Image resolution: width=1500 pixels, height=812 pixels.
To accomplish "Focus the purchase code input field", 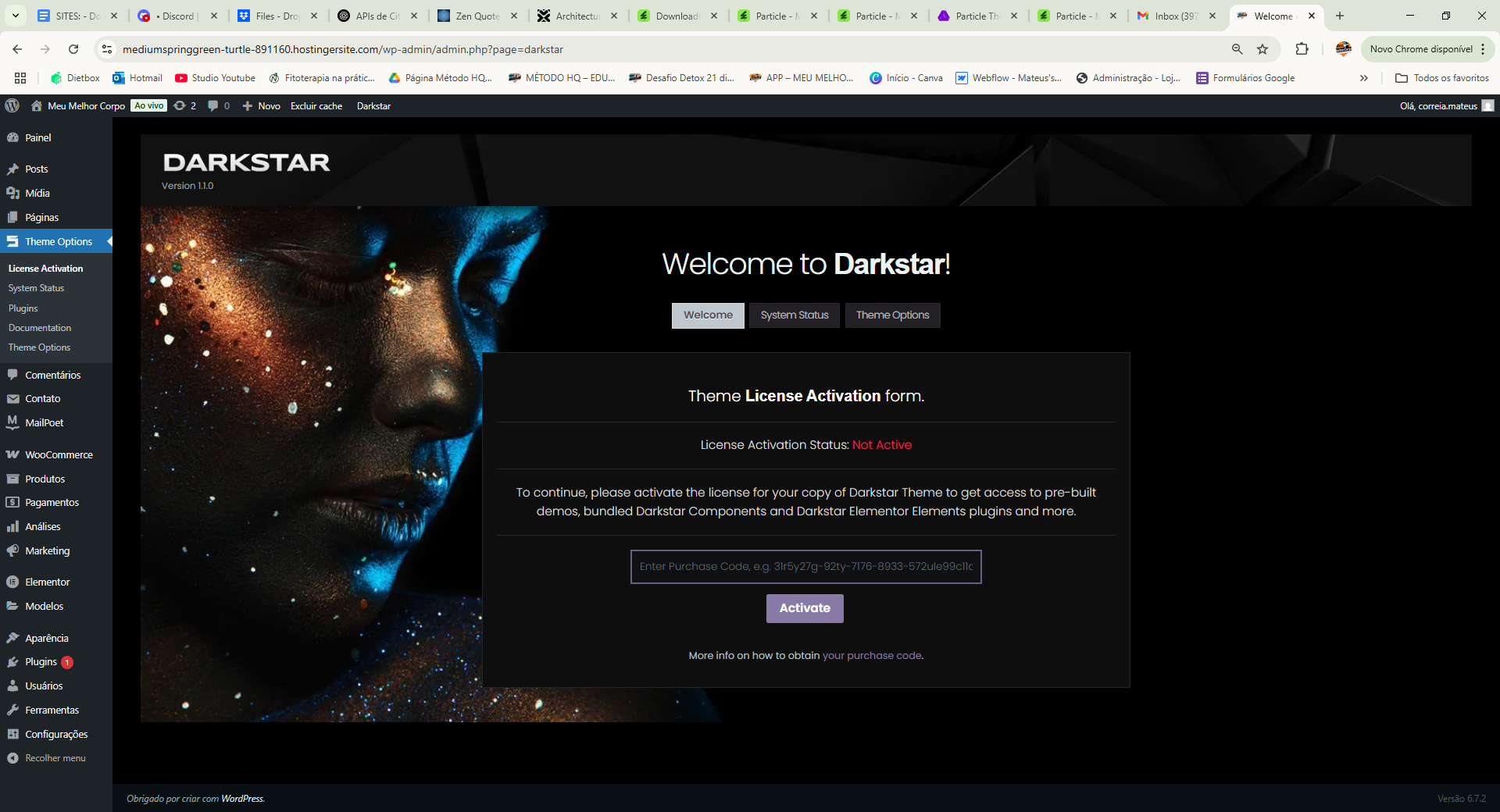I will point(805,567).
